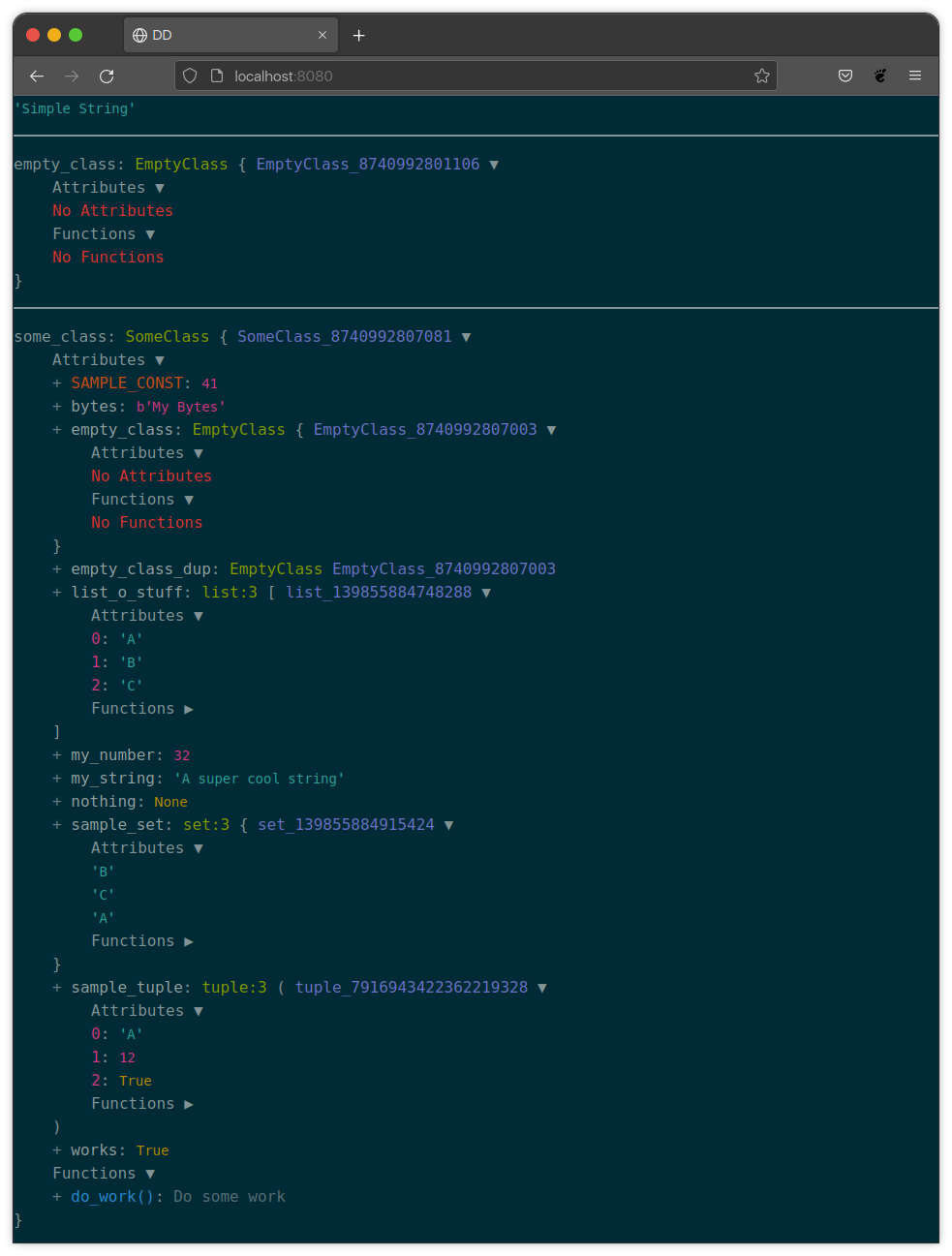Switch to the DD browser tab

click(x=223, y=35)
